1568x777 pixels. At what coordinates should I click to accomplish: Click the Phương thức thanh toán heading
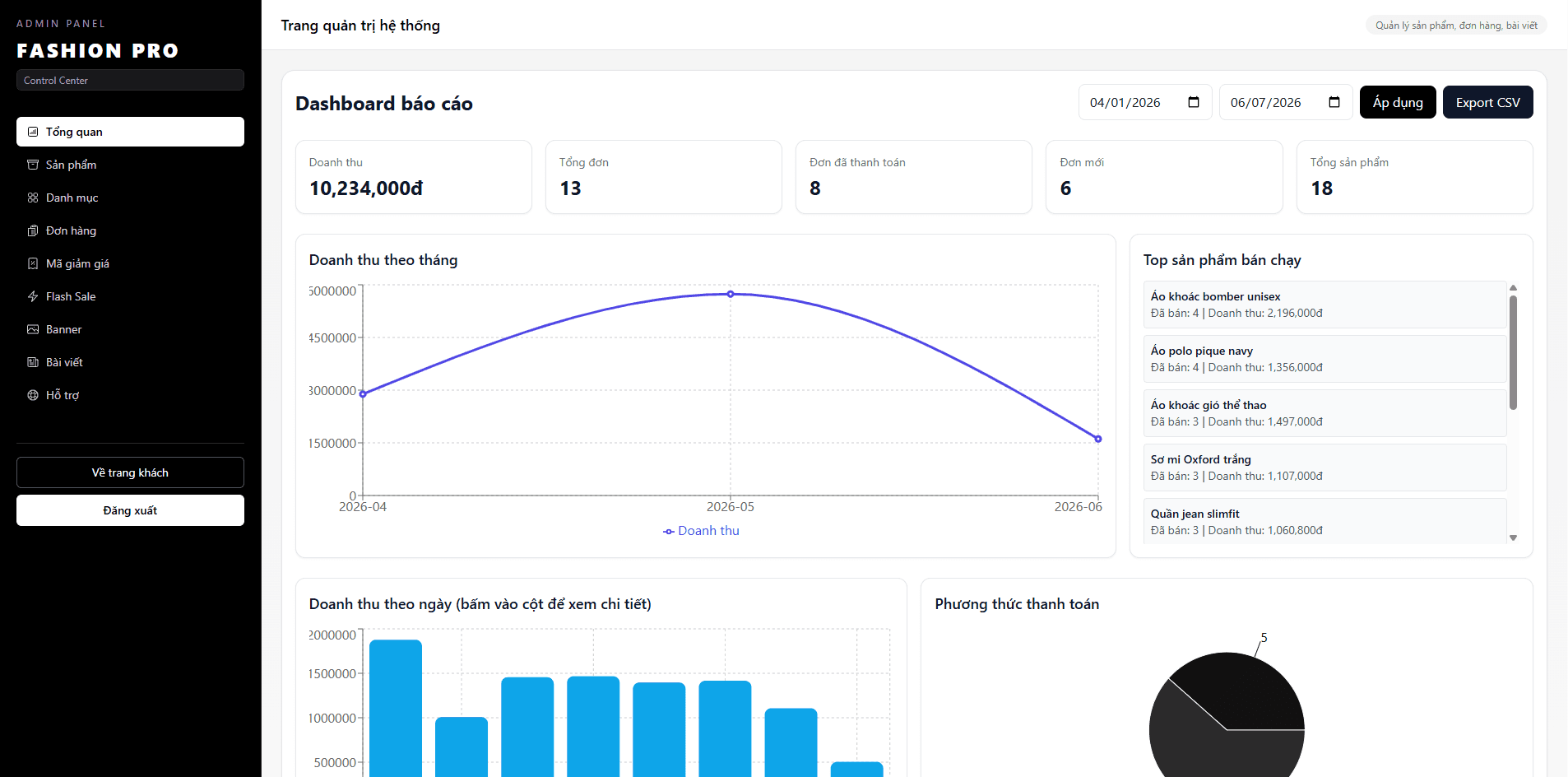[x=1017, y=604]
